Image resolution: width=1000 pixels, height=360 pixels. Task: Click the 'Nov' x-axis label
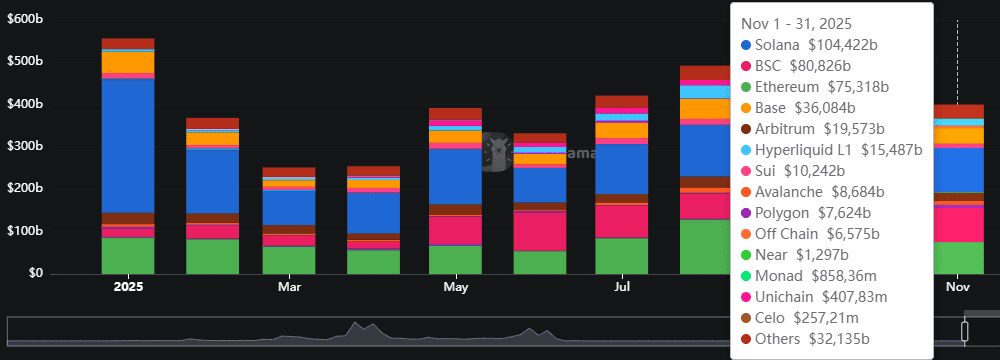[958, 287]
